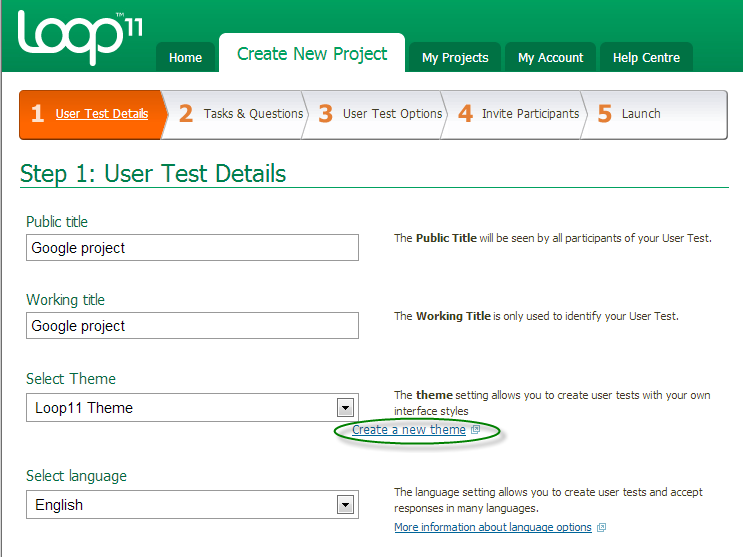Click step 1 User Test Details

click(93, 114)
